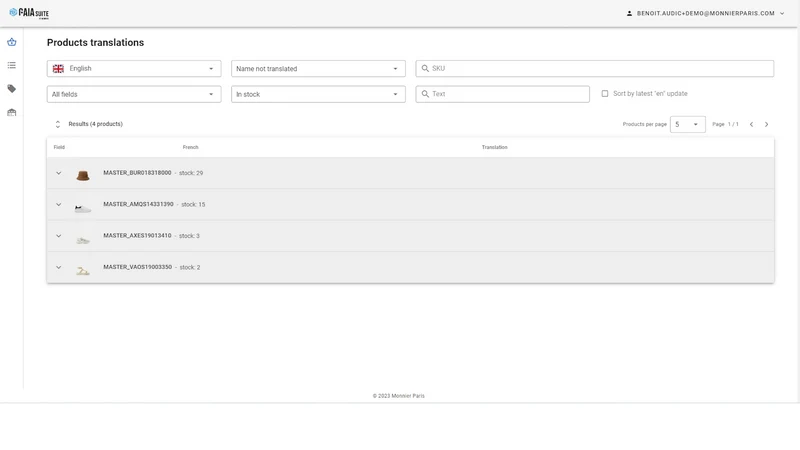Image resolution: width=800 pixels, height=450 pixels.
Task: Expand row MASTER_AMQS14331390
Action: tap(59, 204)
